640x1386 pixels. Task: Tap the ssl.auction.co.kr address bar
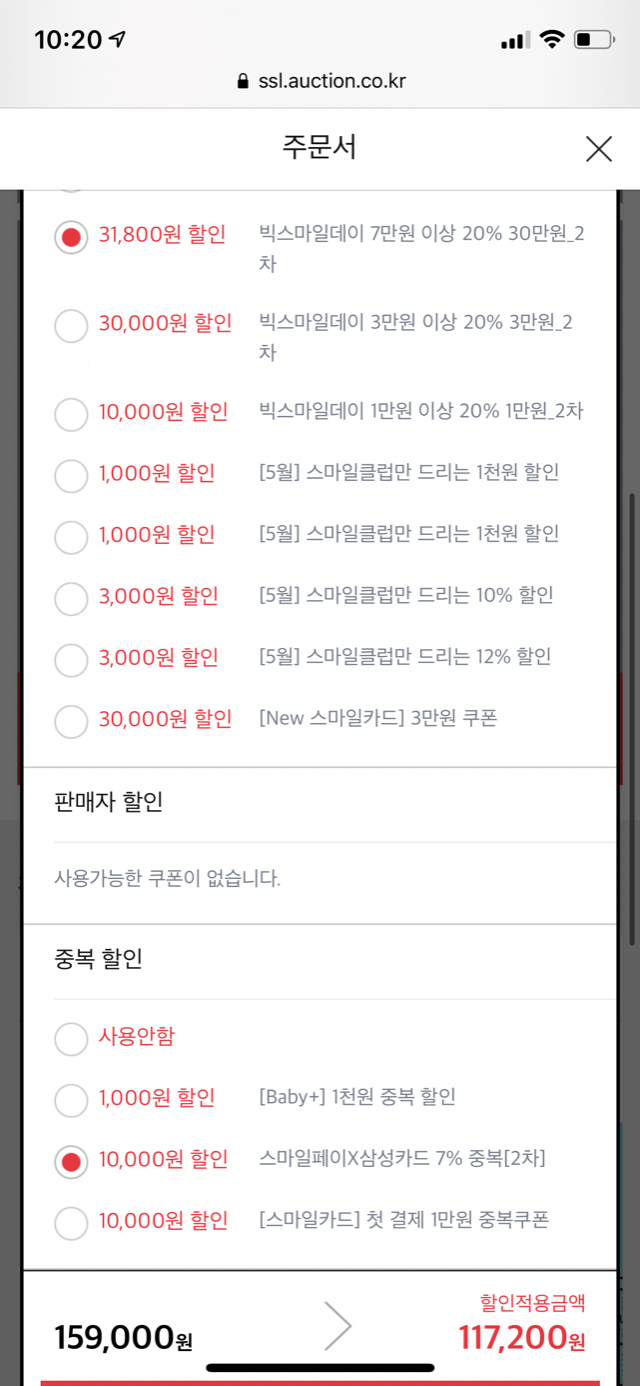320,82
